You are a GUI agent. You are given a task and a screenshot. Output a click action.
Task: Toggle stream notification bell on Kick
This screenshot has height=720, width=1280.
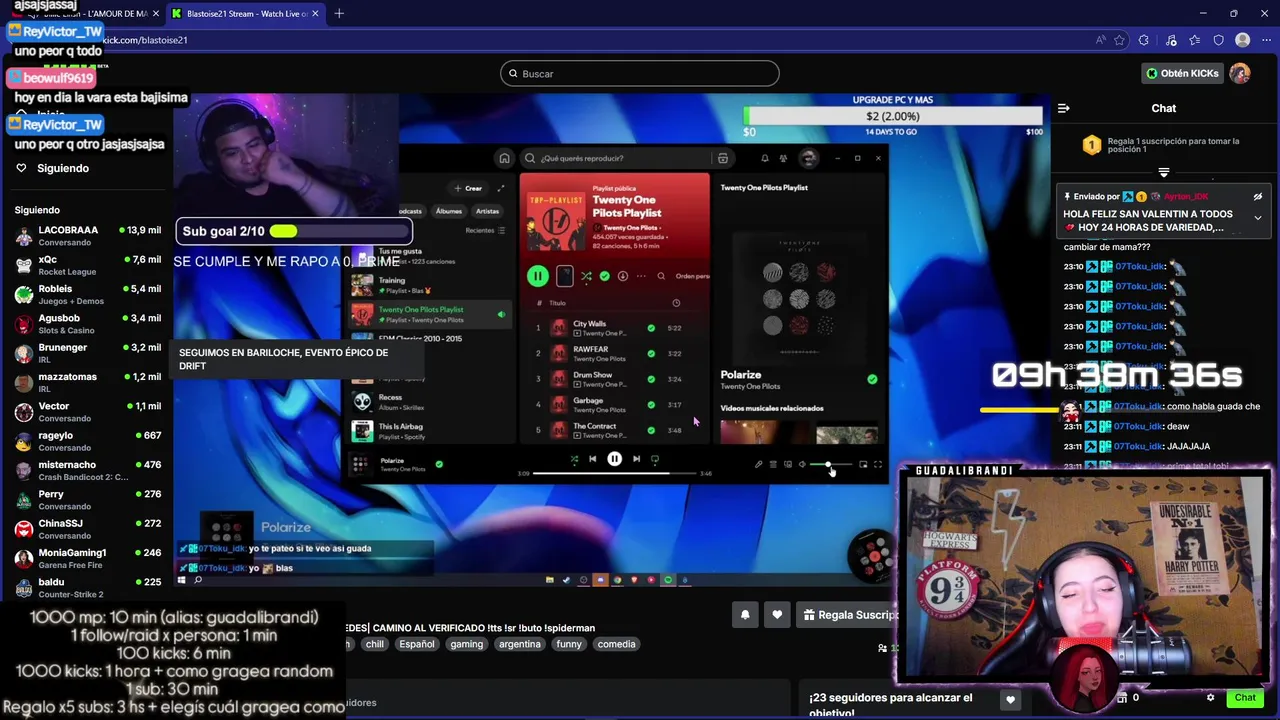click(745, 615)
